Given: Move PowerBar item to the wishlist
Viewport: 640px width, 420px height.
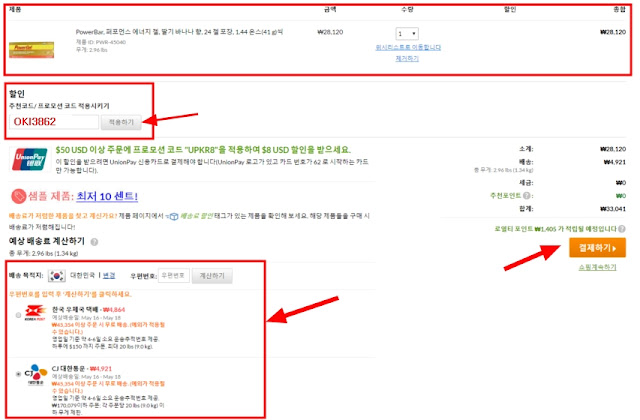Looking at the screenshot, I should click(x=408, y=47).
